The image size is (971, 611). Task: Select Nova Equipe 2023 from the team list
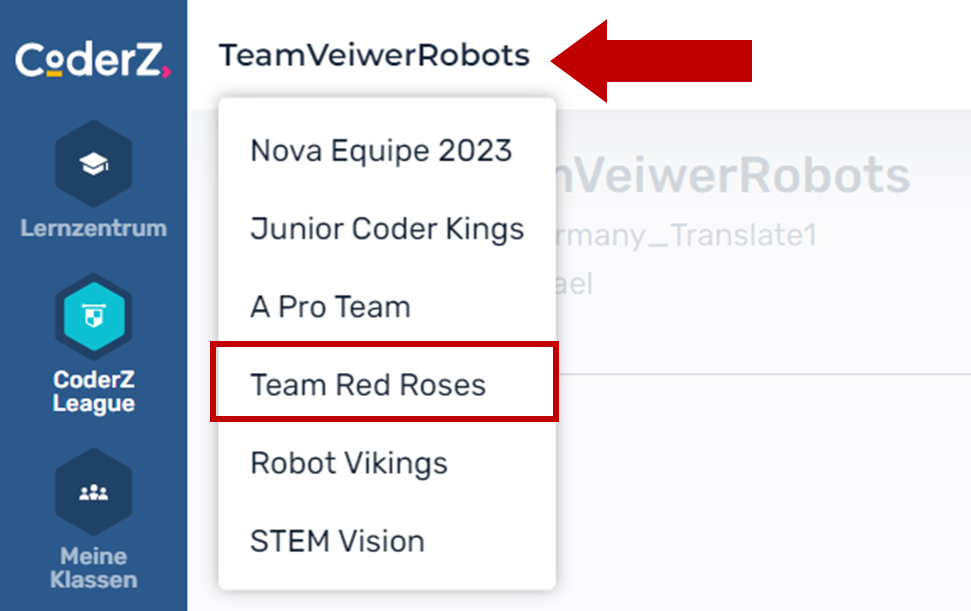(x=381, y=151)
